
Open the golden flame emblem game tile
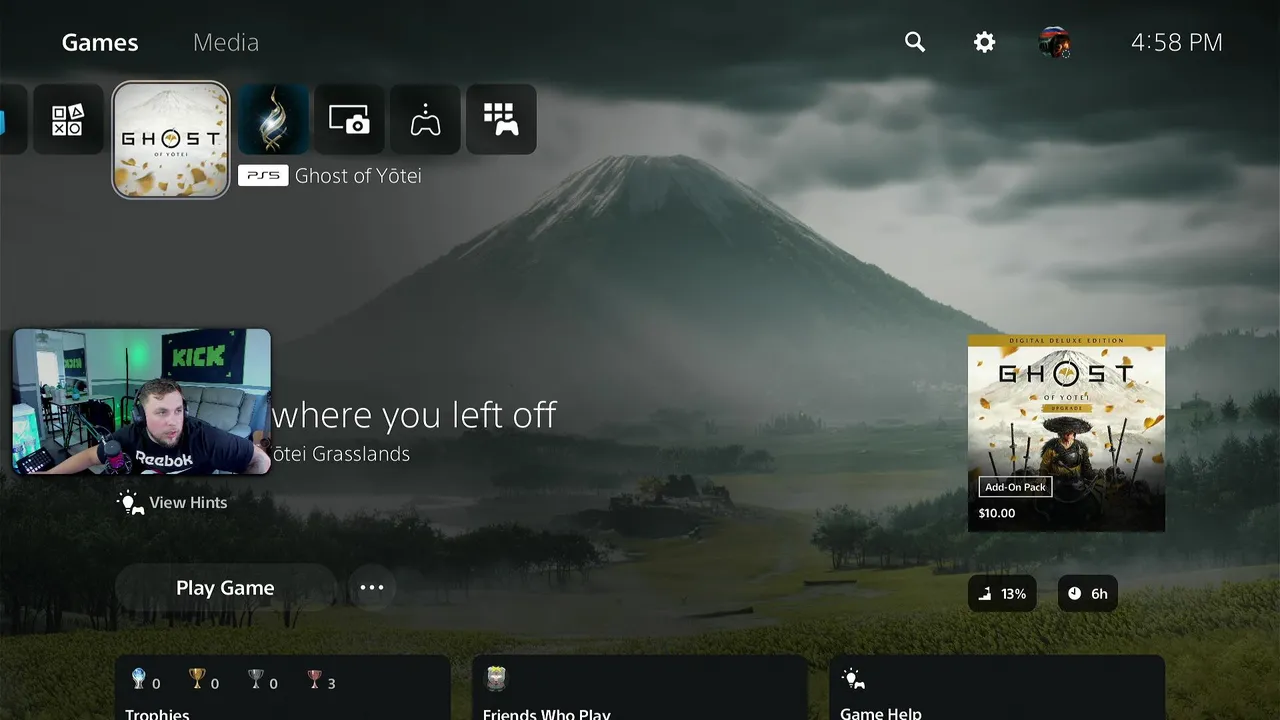(274, 120)
